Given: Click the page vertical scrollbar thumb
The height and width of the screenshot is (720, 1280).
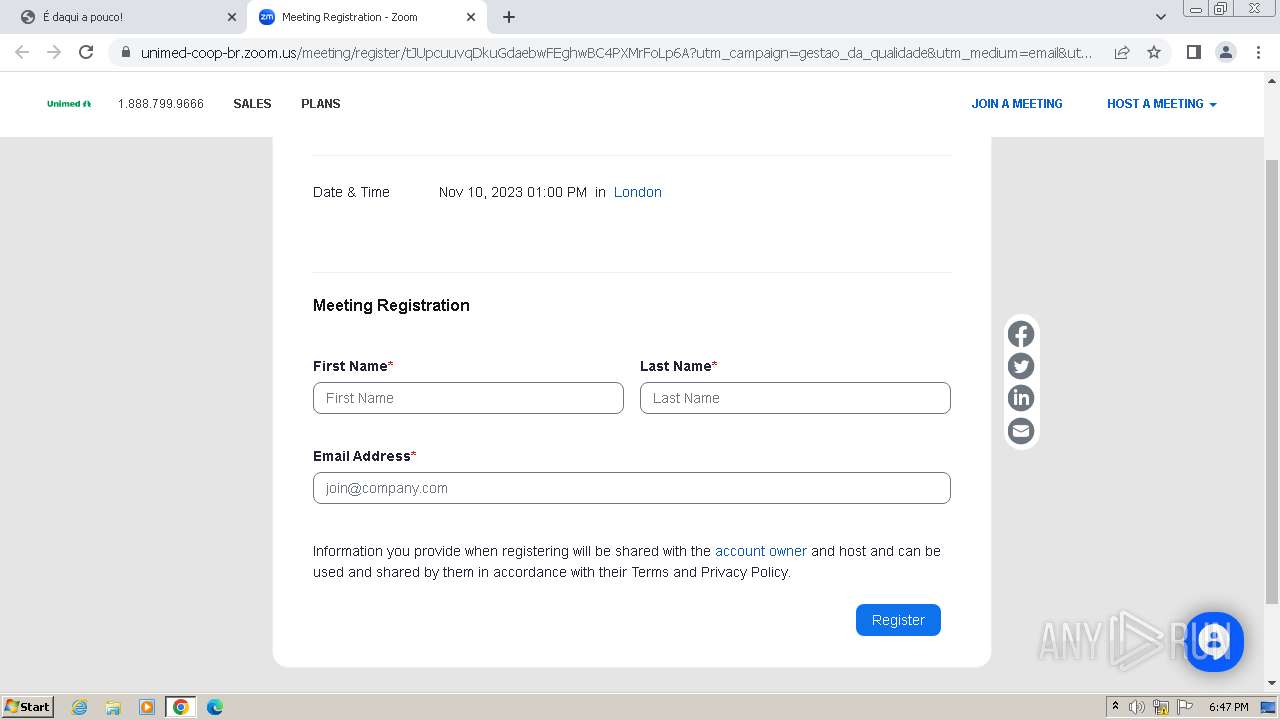Looking at the screenshot, I should pyautogui.click(x=1272, y=381).
